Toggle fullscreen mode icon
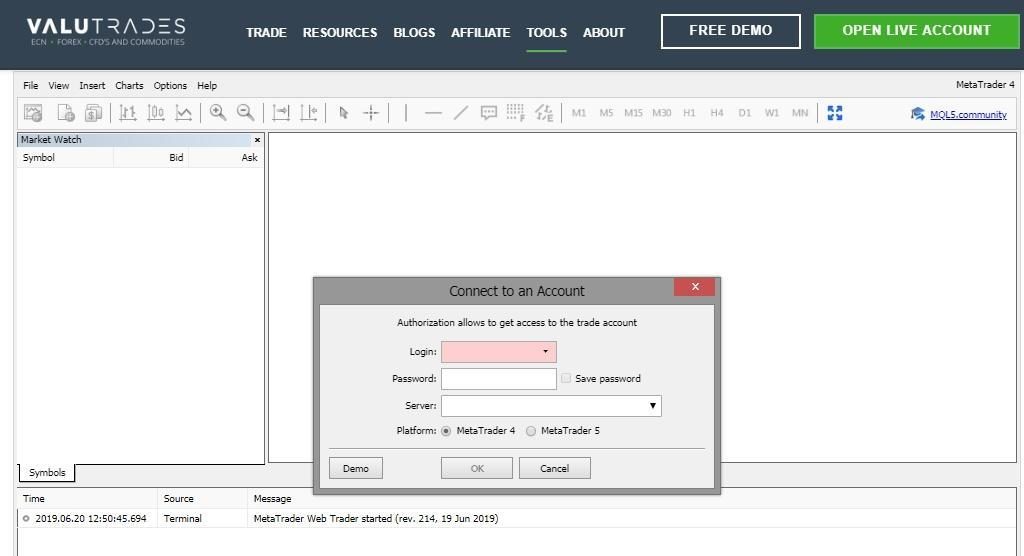This screenshot has width=1024, height=556. [835, 113]
